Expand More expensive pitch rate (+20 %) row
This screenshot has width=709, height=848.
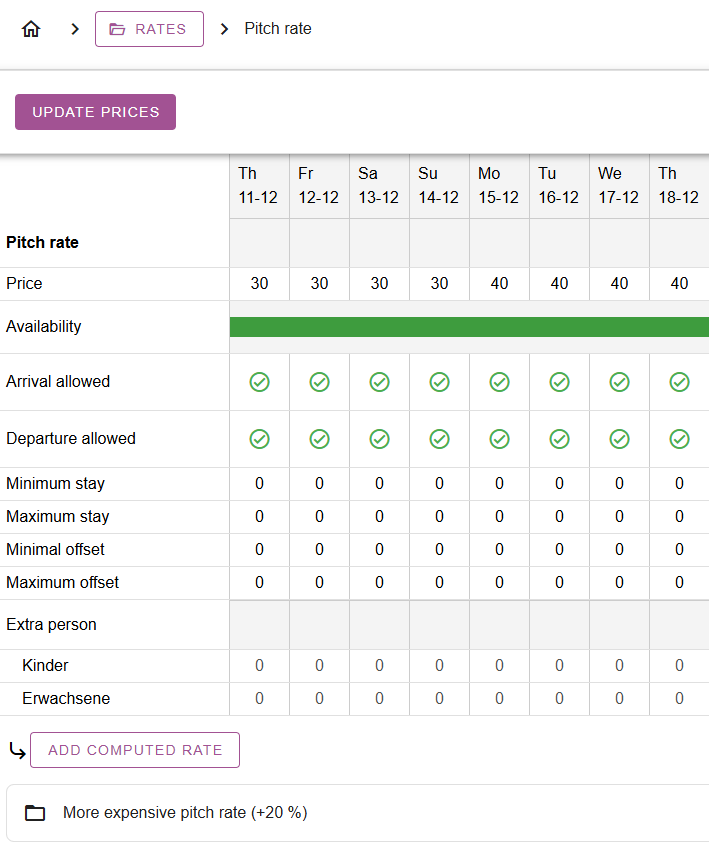coord(185,813)
